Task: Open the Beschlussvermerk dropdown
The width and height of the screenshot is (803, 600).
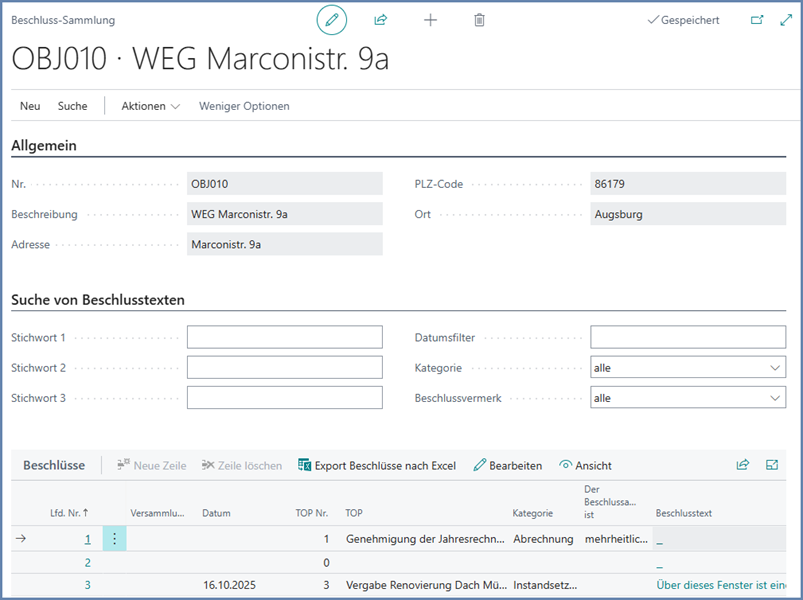Action: 687,398
